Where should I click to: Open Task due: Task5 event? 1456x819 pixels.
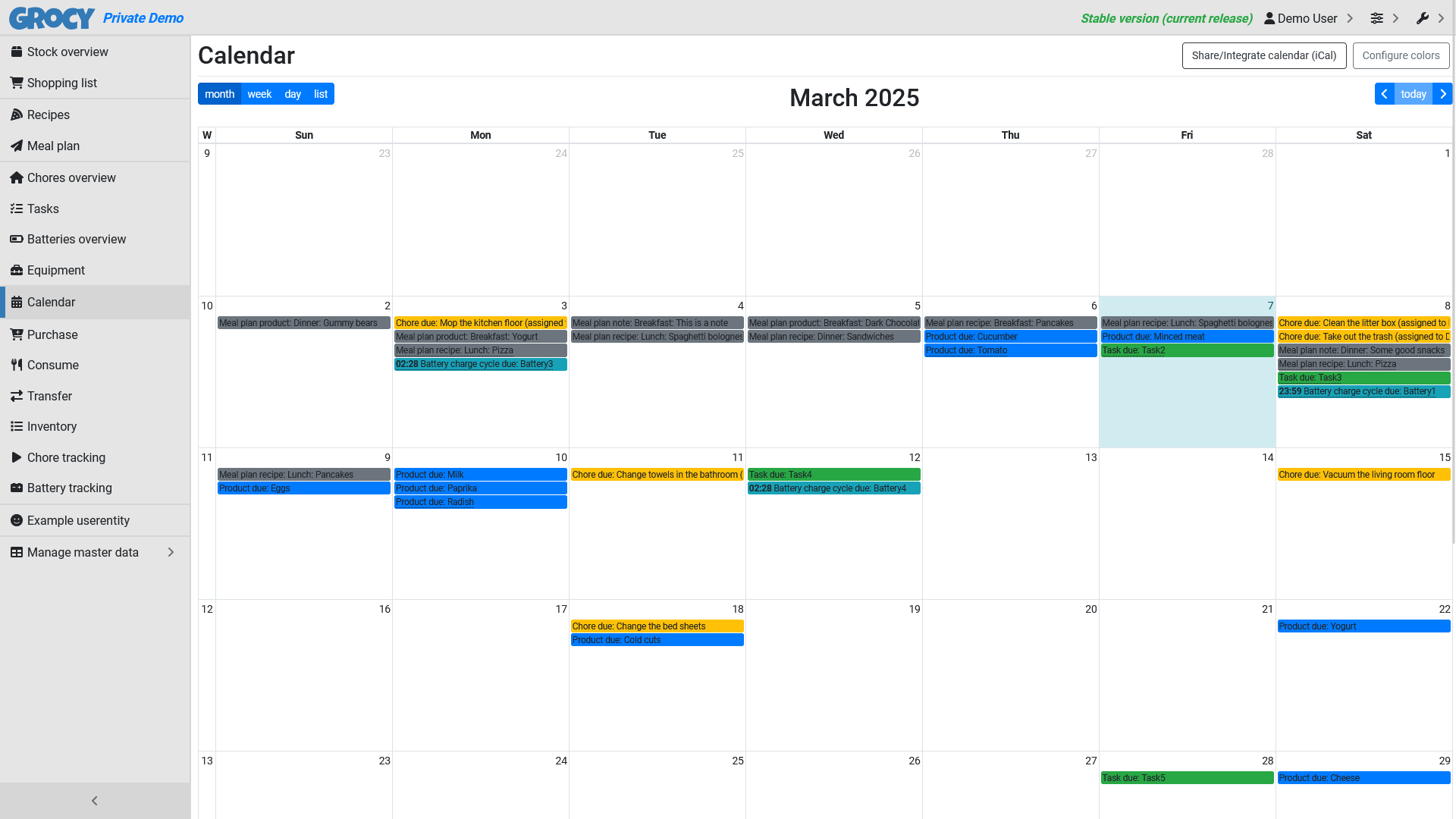(1187, 778)
